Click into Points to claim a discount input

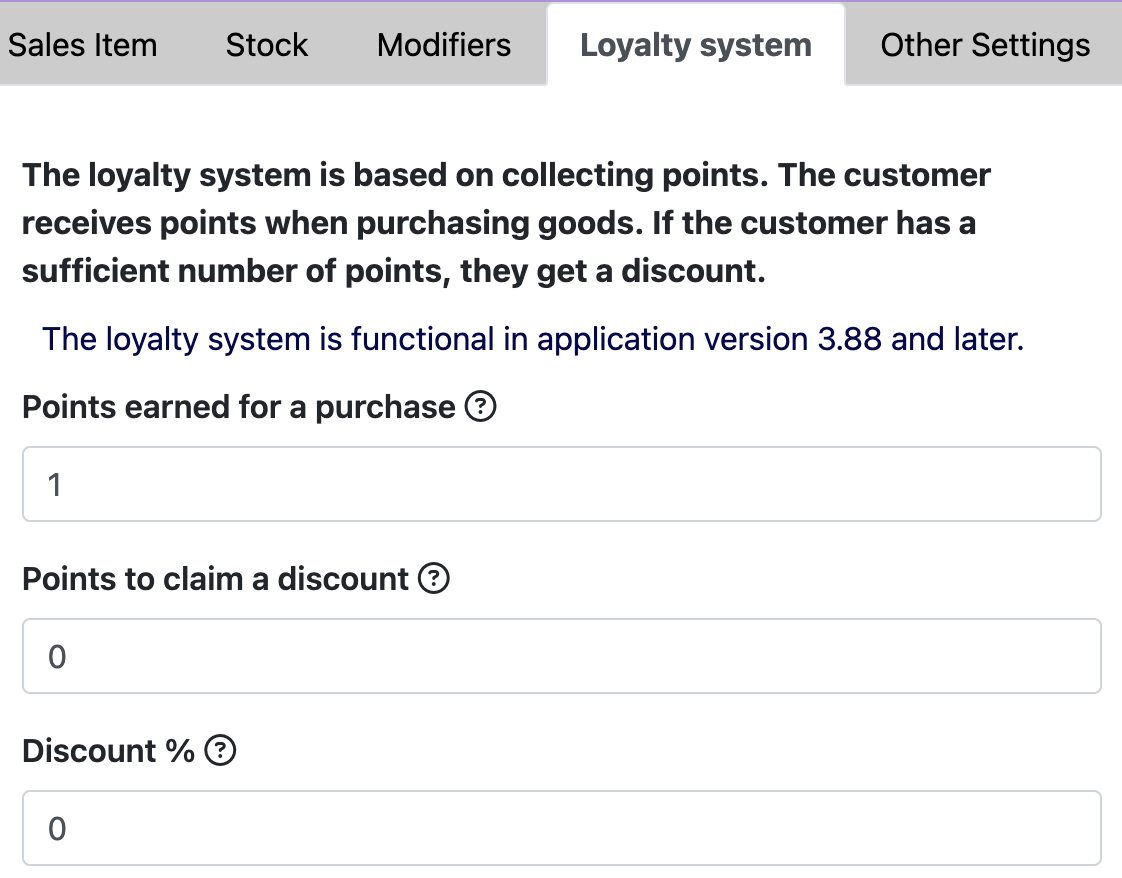[562, 656]
